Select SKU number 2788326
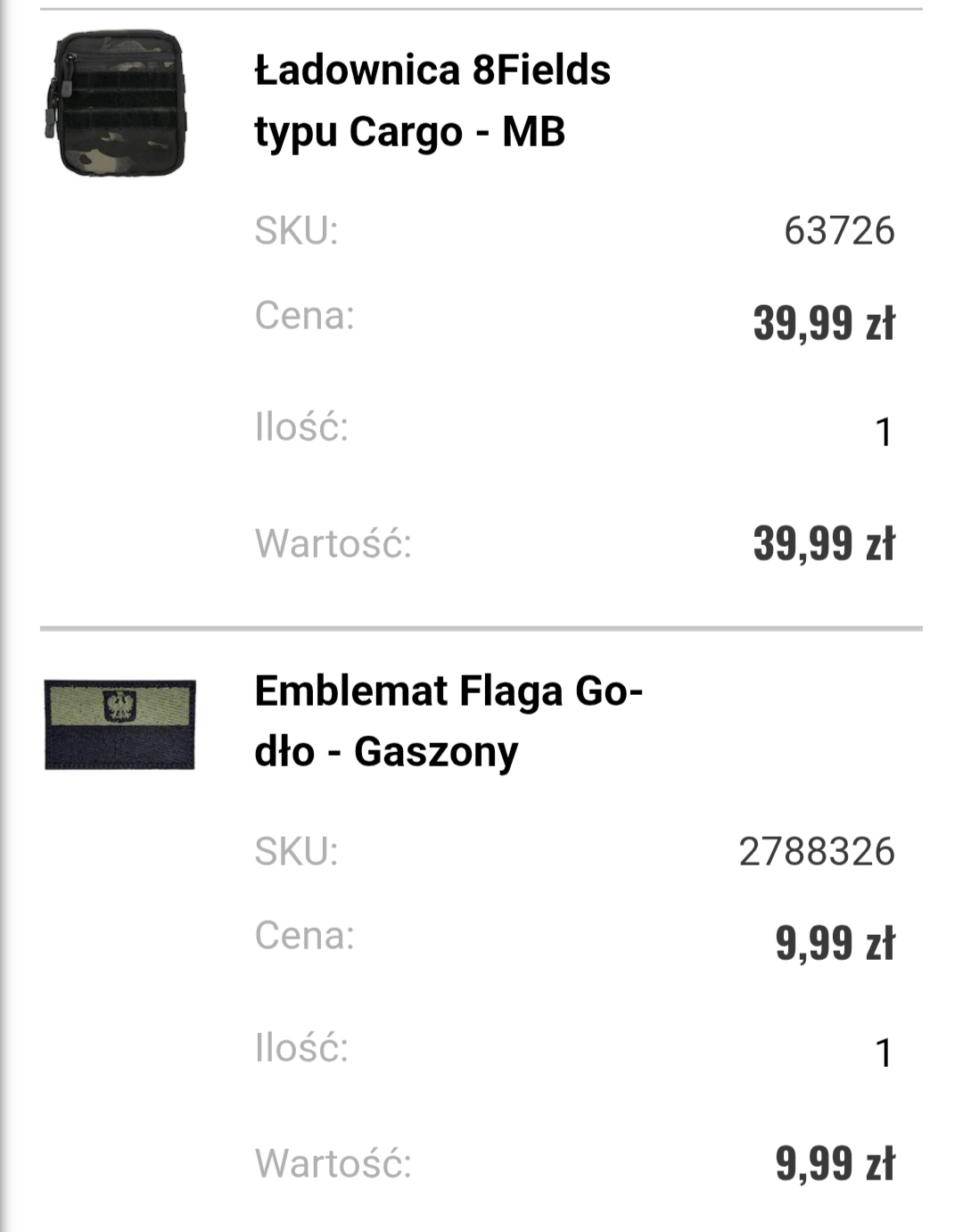 click(x=816, y=851)
